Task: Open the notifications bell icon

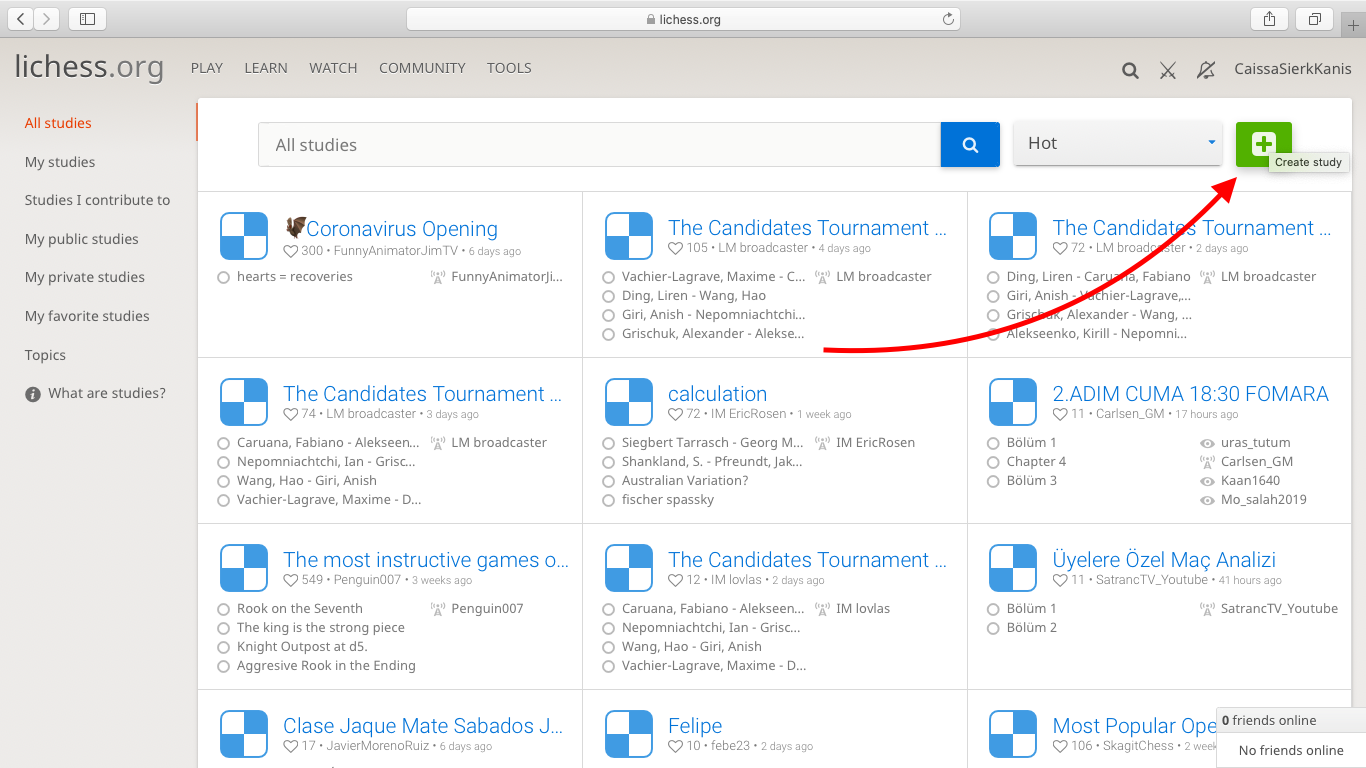Action: [x=1206, y=70]
